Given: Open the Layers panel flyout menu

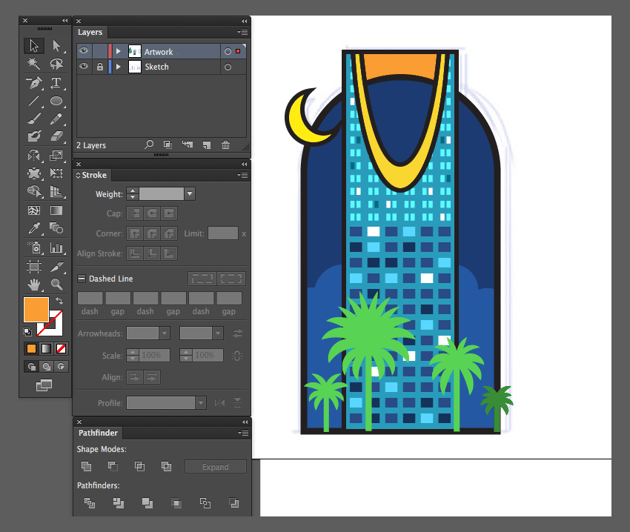Looking at the screenshot, I should (x=242, y=32).
